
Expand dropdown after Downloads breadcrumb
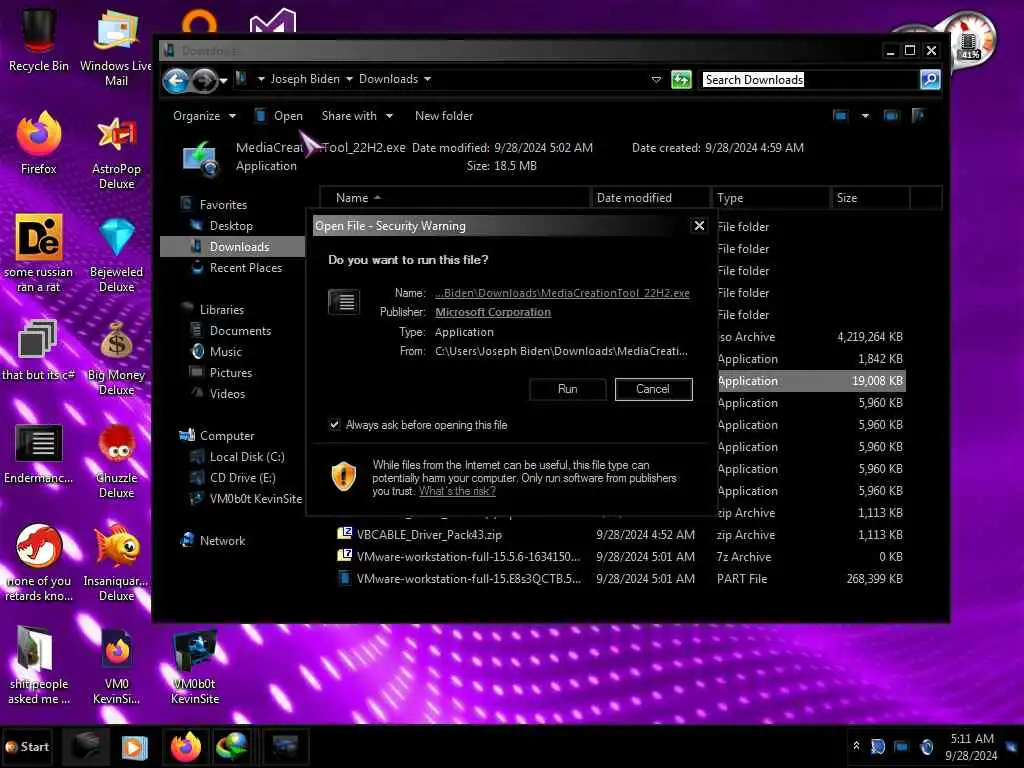coord(427,79)
